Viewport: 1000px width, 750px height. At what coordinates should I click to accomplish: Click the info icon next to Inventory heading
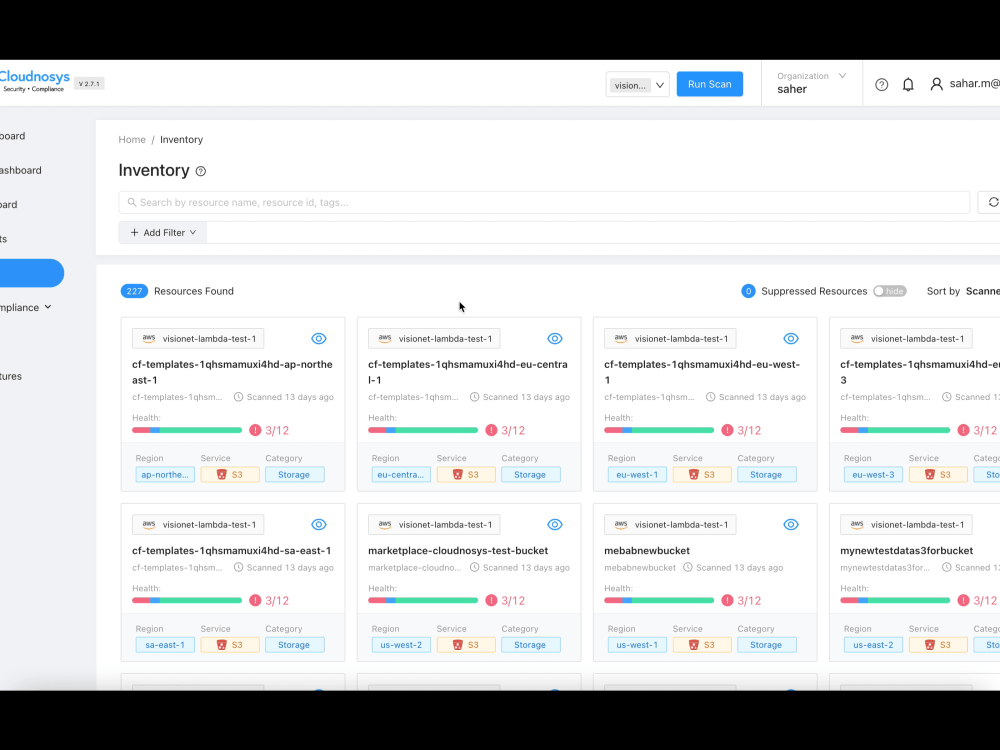pos(199,171)
